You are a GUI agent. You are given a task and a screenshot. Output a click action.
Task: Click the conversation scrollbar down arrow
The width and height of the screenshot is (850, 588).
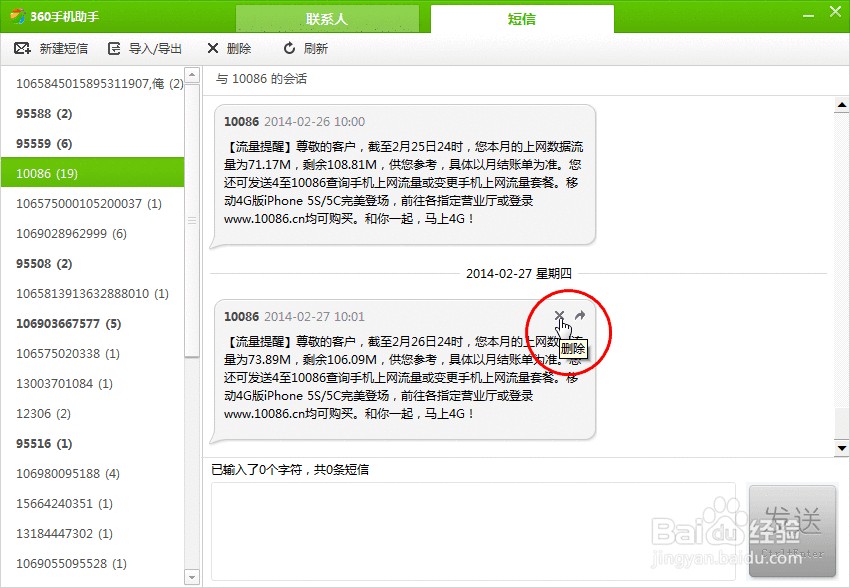point(841,447)
